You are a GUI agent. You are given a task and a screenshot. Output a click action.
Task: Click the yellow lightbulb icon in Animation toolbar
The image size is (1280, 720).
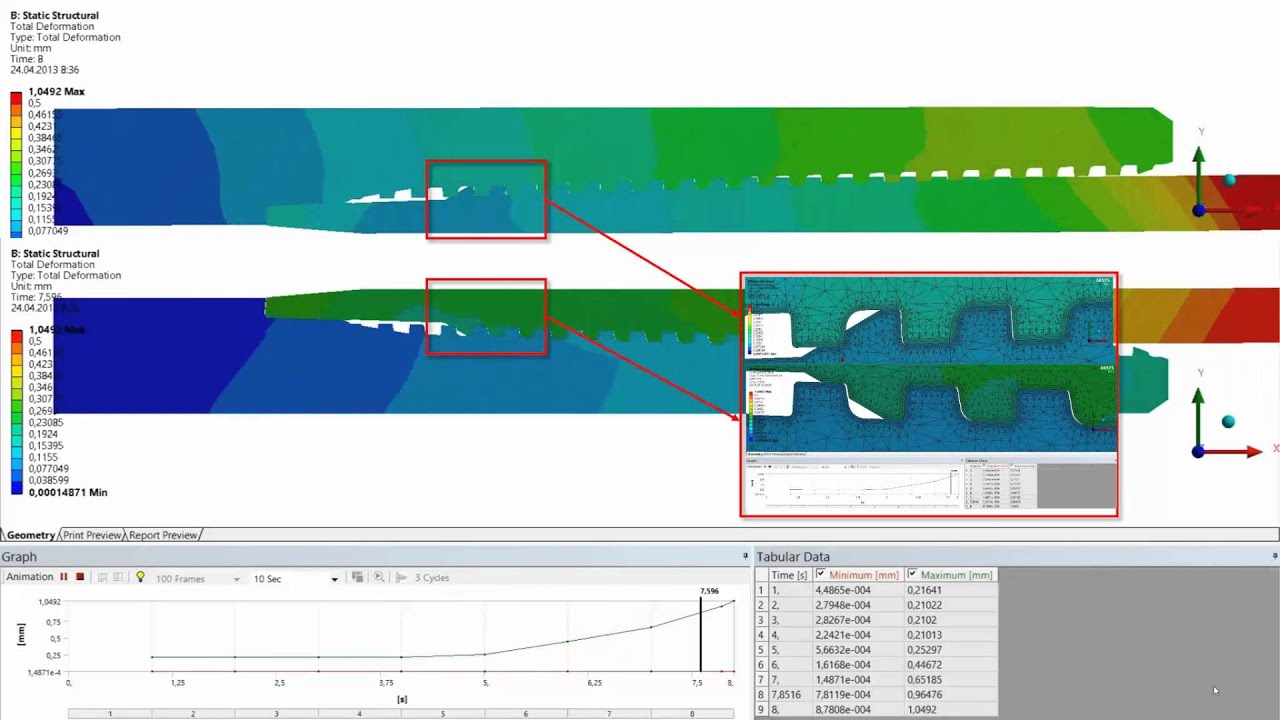tap(140, 577)
